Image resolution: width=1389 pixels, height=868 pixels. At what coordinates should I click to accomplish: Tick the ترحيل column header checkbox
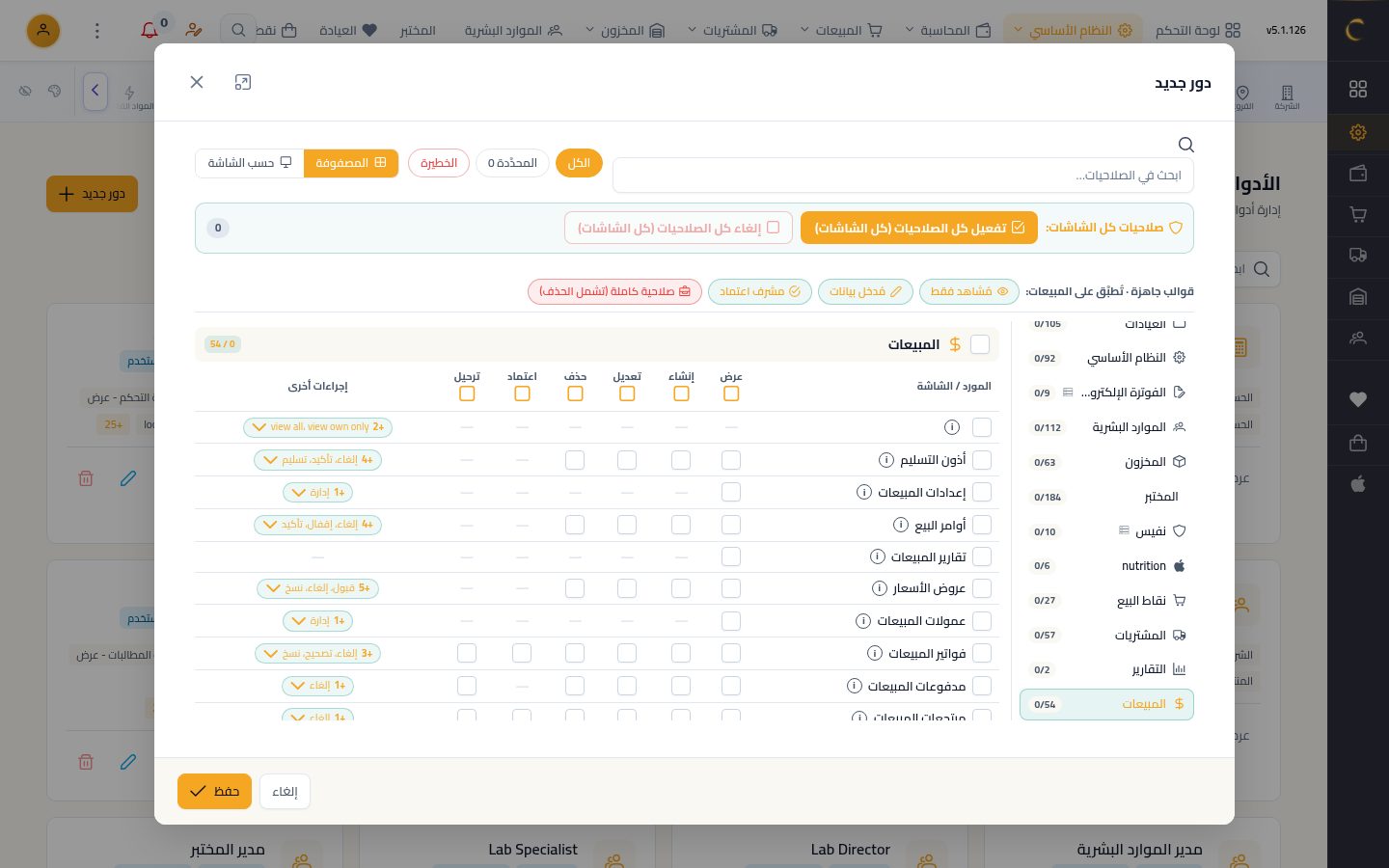pos(467,393)
